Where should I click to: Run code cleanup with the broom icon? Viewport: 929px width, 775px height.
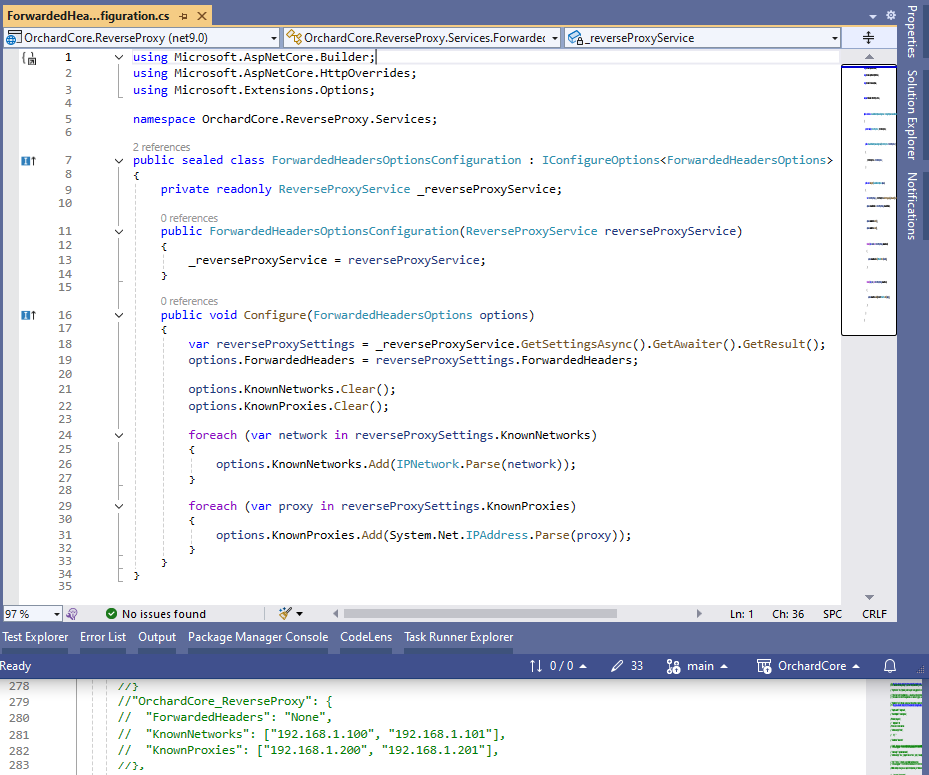click(x=285, y=614)
